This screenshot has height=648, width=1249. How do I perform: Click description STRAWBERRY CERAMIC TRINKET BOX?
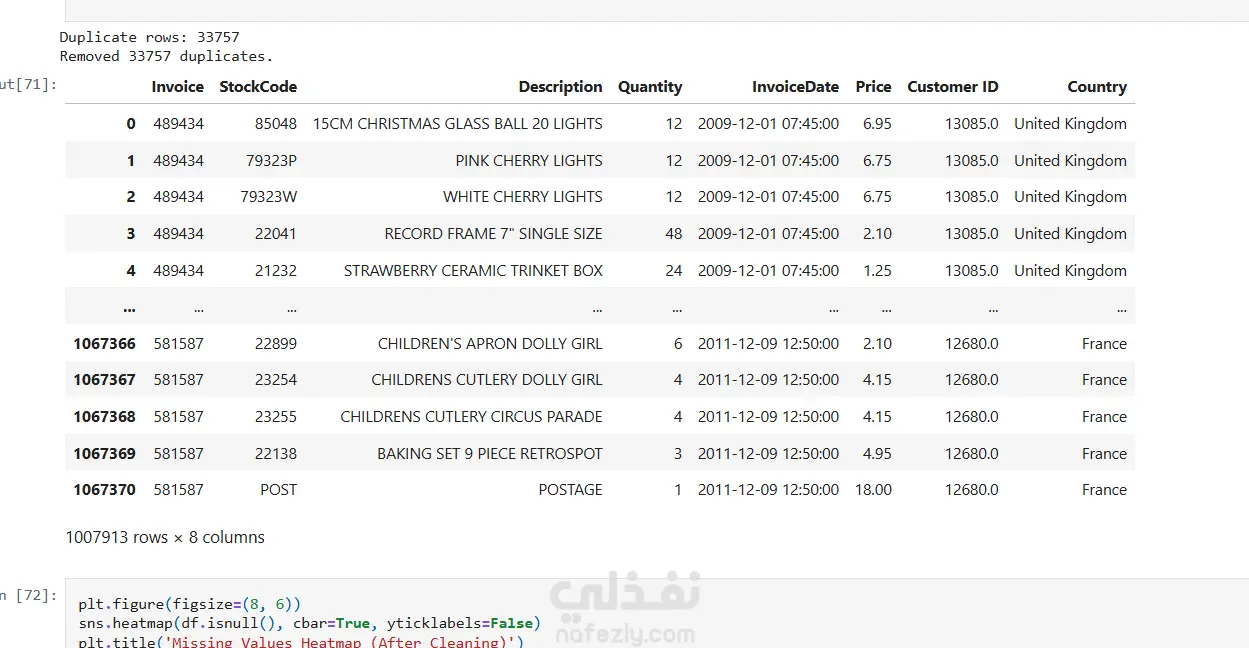click(x=473, y=271)
